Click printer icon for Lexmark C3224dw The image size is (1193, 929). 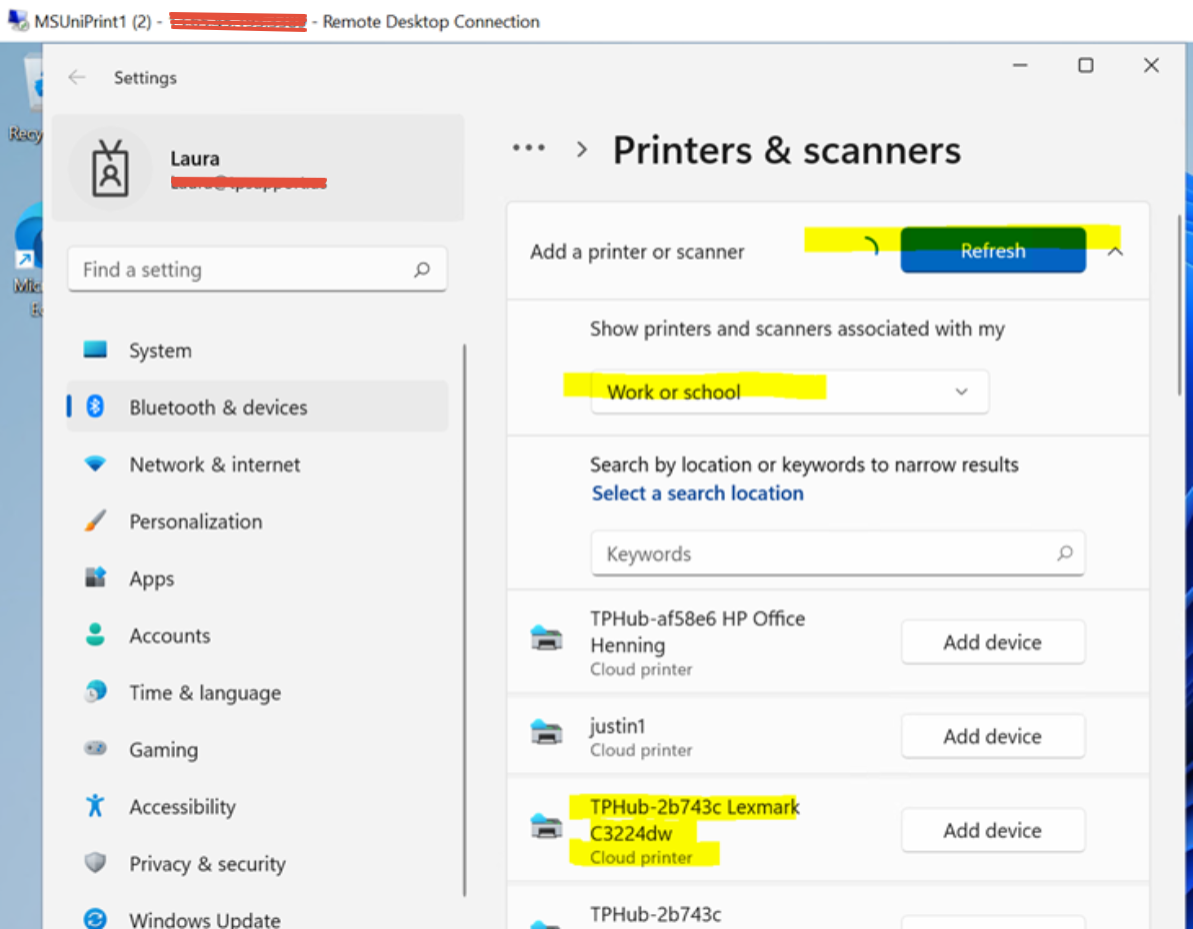click(x=546, y=826)
